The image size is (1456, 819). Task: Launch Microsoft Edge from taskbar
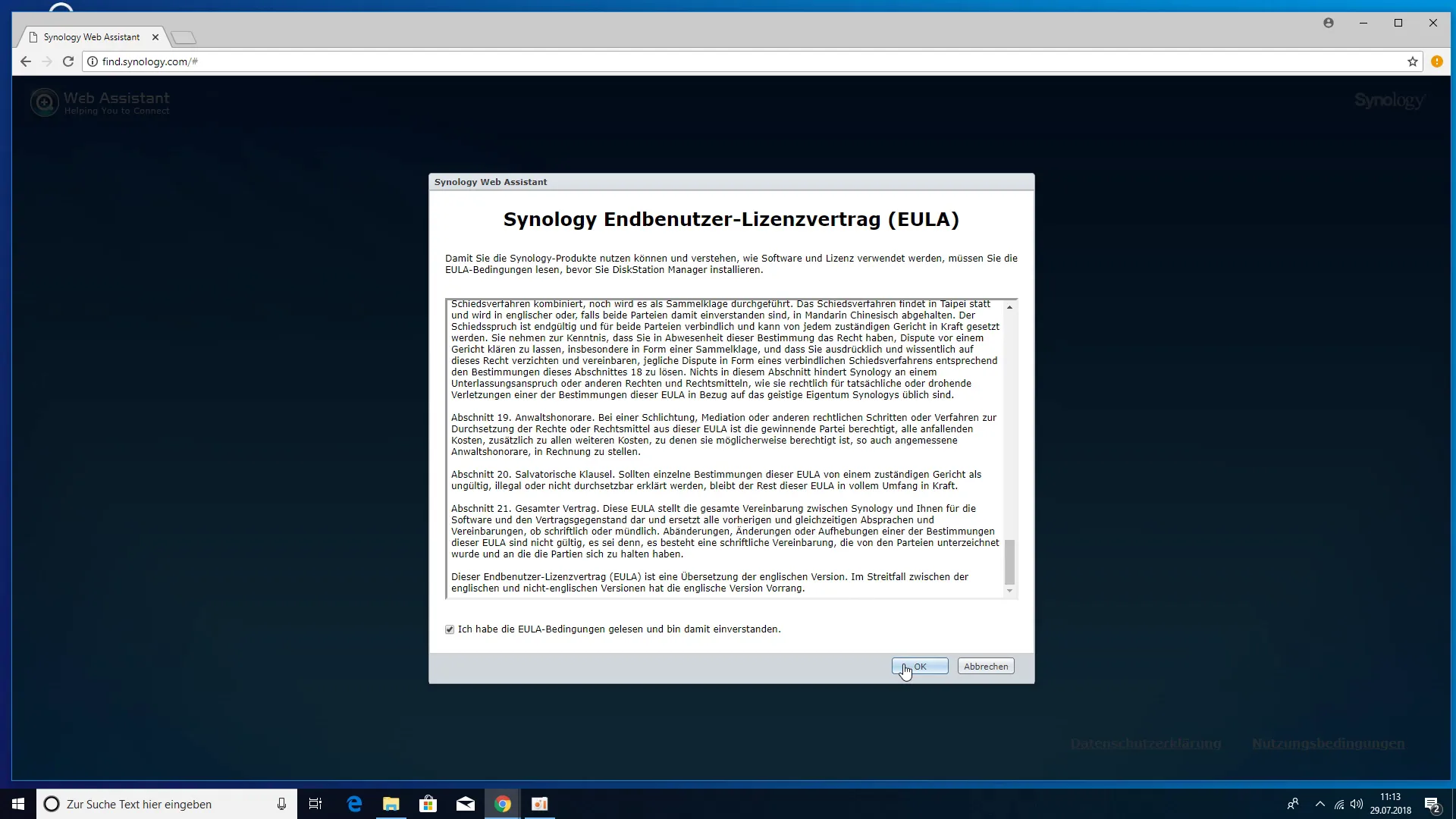coord(354,804)
